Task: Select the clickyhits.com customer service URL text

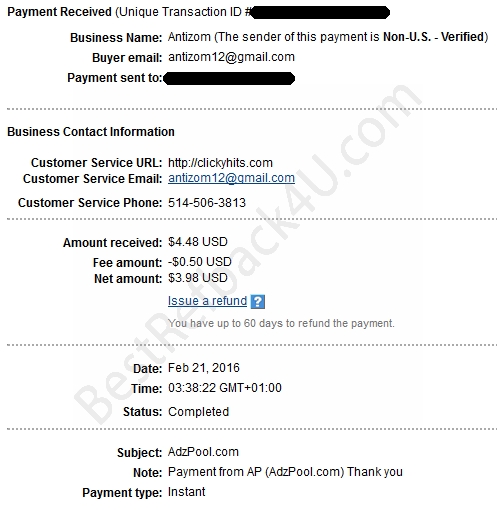Action: click(x=220, y=163)
